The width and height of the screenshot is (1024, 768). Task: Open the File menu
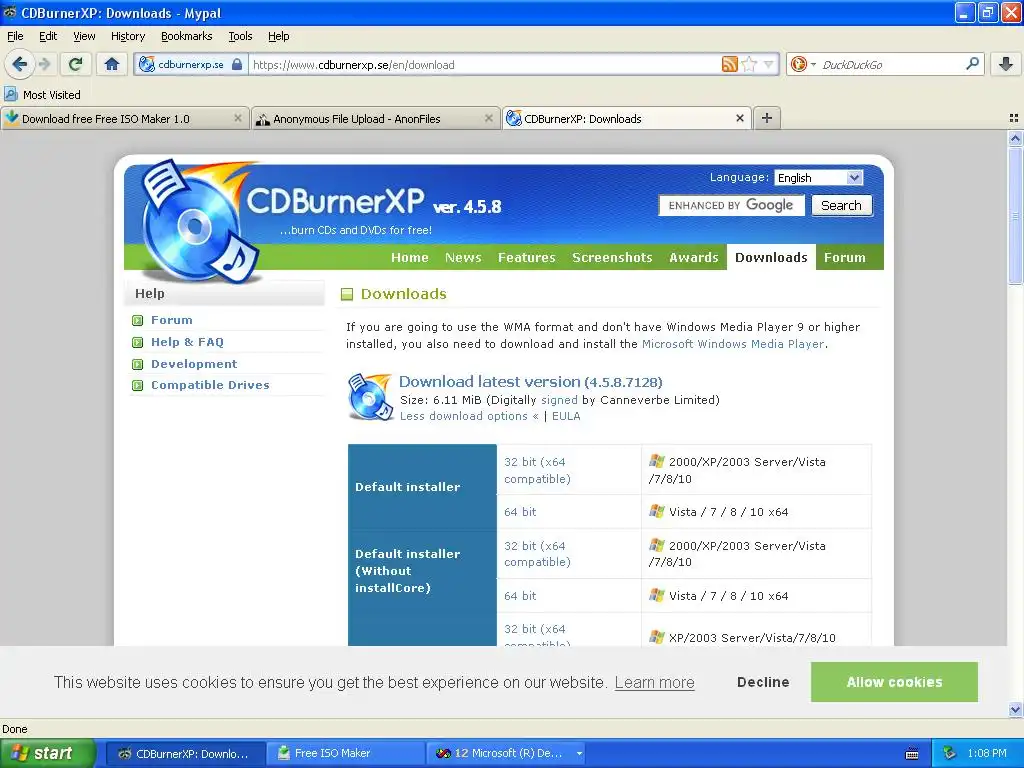[15, 36]
